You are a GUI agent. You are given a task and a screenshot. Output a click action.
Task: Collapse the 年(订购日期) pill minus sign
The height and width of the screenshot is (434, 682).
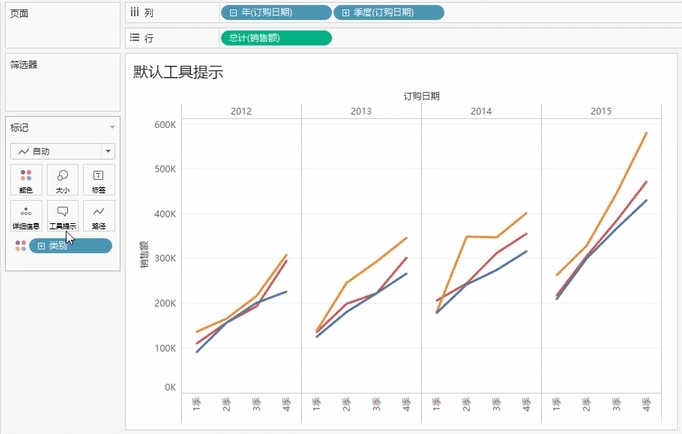(x=233, y=13)
